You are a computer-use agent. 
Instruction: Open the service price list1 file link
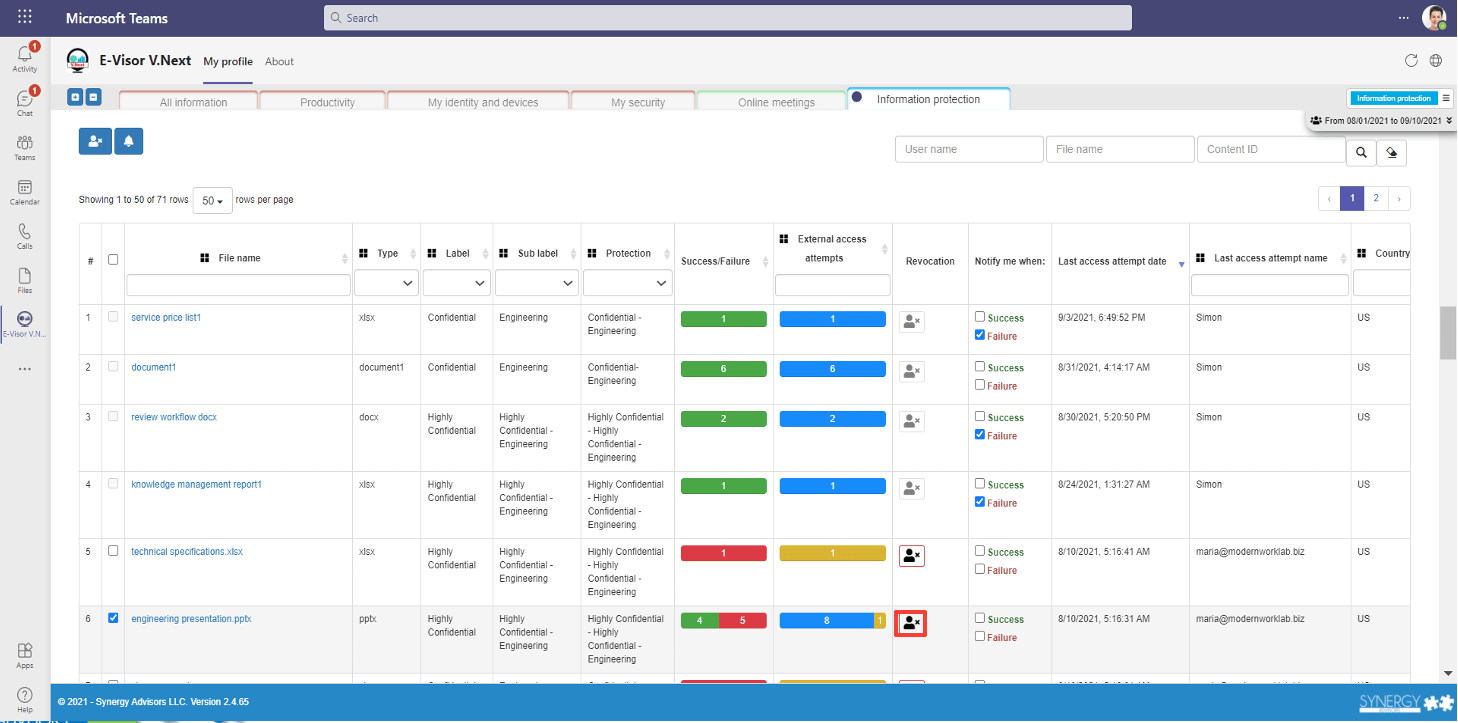point(166,318)
